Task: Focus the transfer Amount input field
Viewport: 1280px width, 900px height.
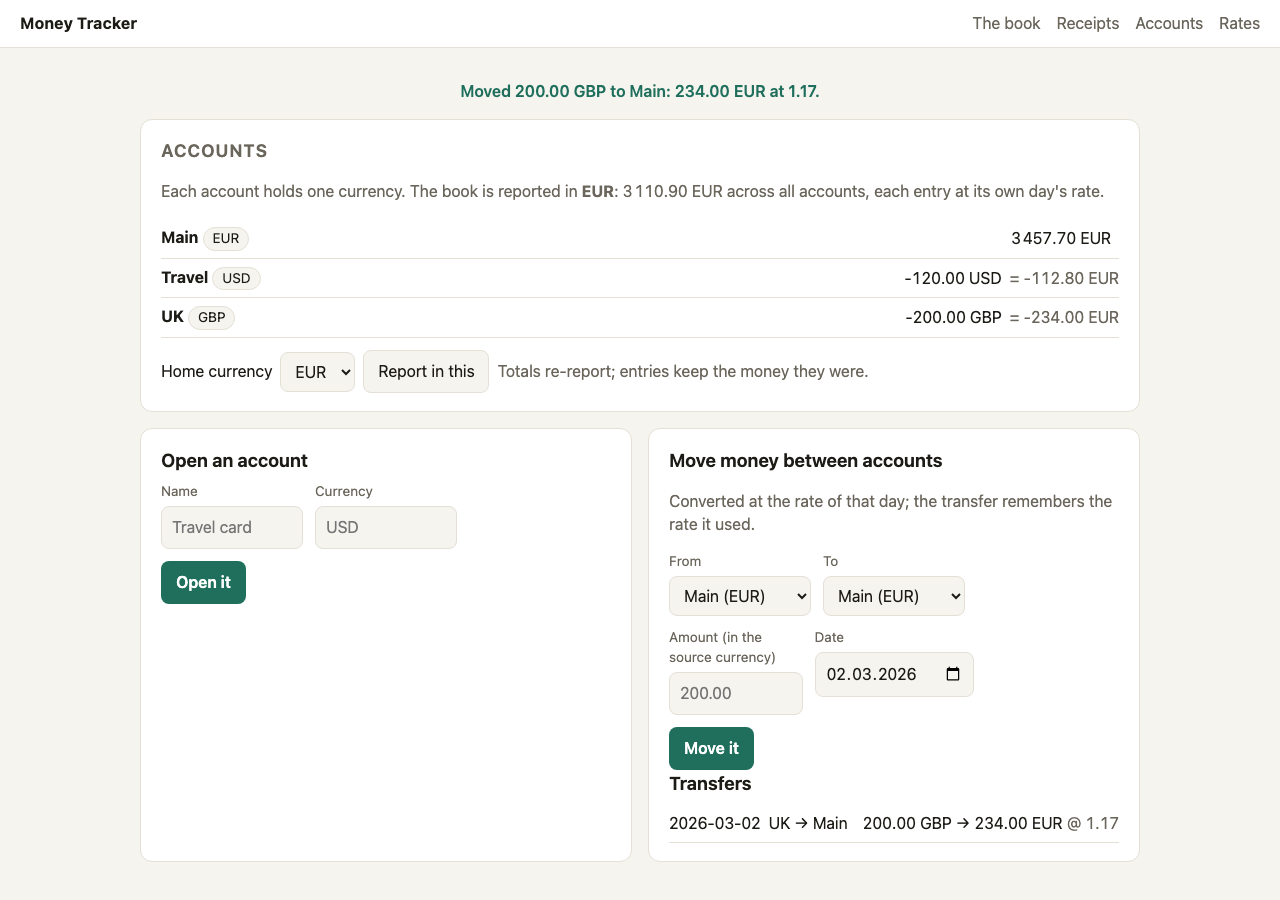Action: coord(736,693)
